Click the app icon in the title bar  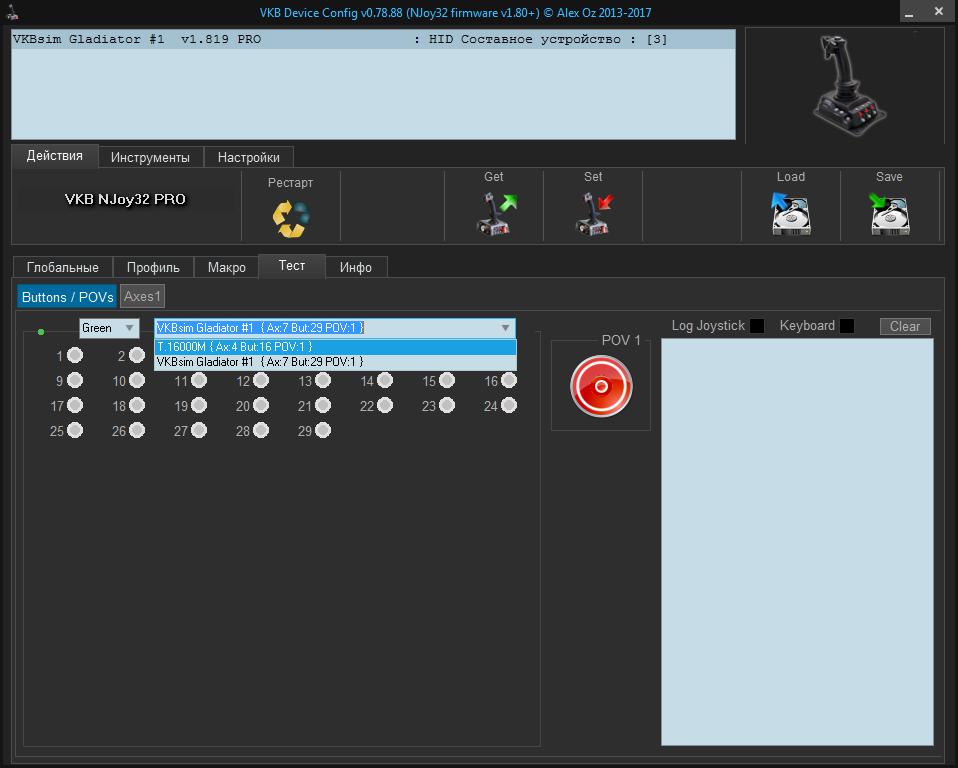12,12
